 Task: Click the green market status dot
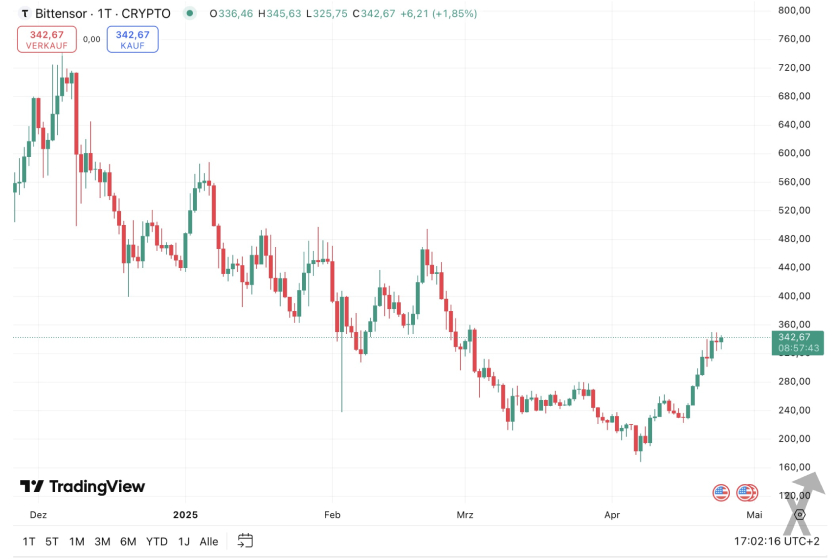tap(190, 14)
